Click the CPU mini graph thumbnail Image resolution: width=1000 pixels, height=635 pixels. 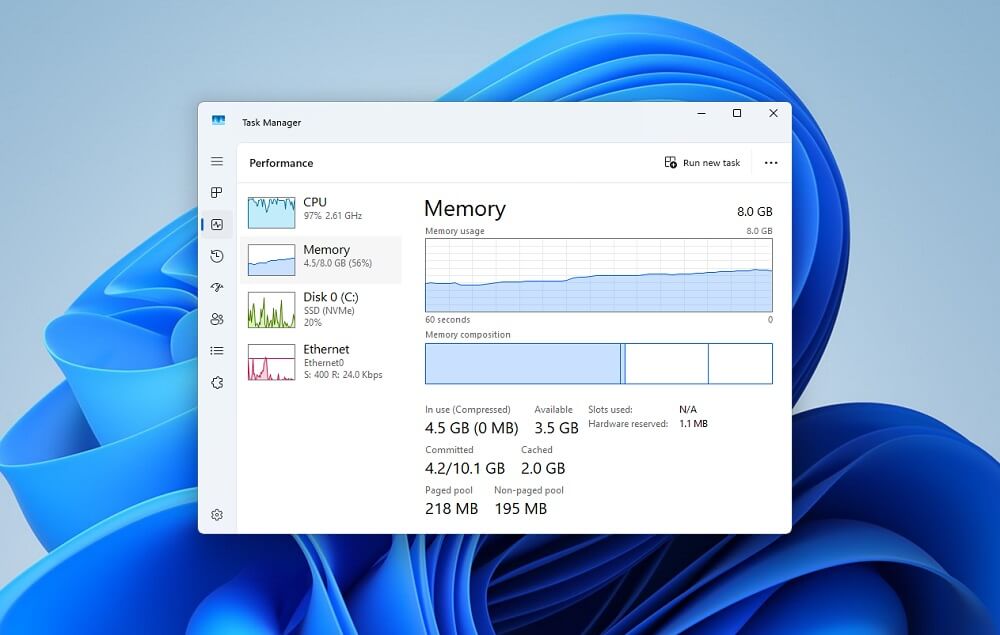click(272, 212)
